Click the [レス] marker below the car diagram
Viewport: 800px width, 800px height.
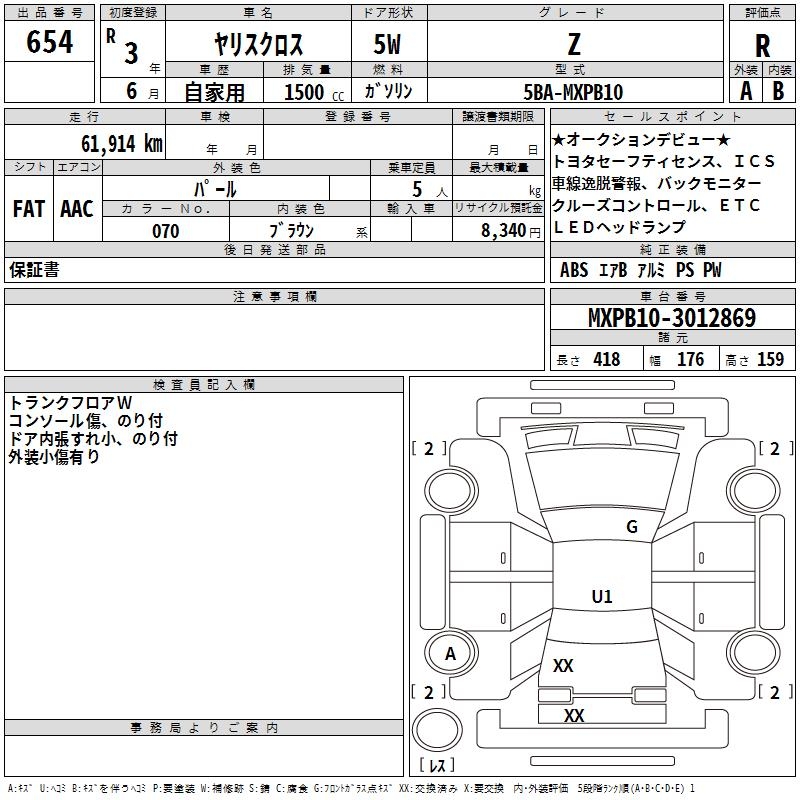click(x=436, y=766)
